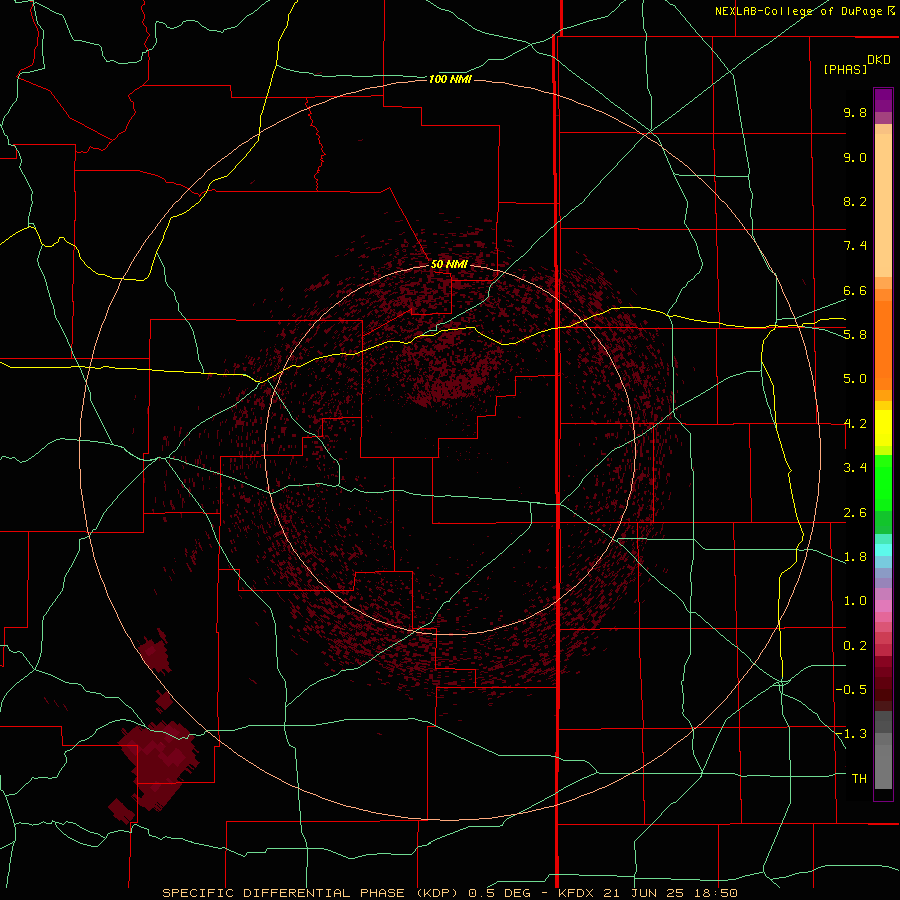Click the 2.6 value on the scale

click(x=855, y=513)
